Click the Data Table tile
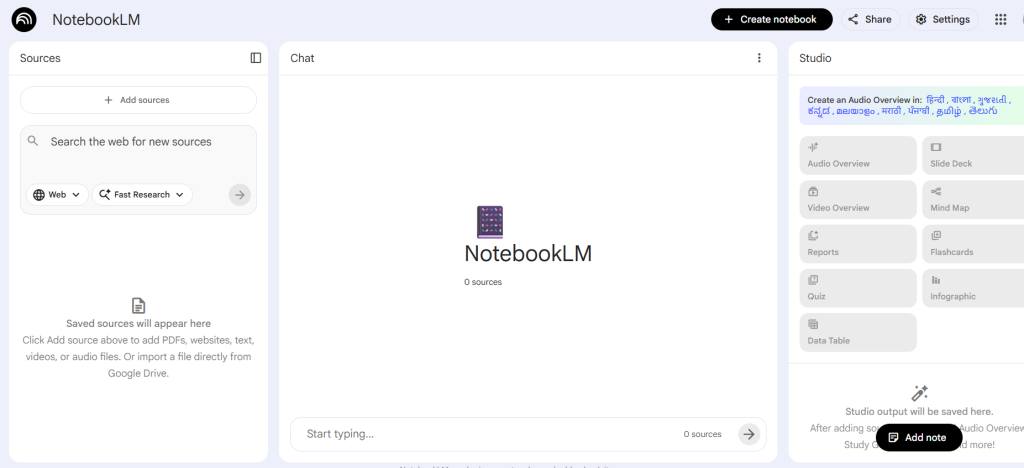Image resolution: width=1024 pixels, height=468 pixels. click(x=858, y=332)
